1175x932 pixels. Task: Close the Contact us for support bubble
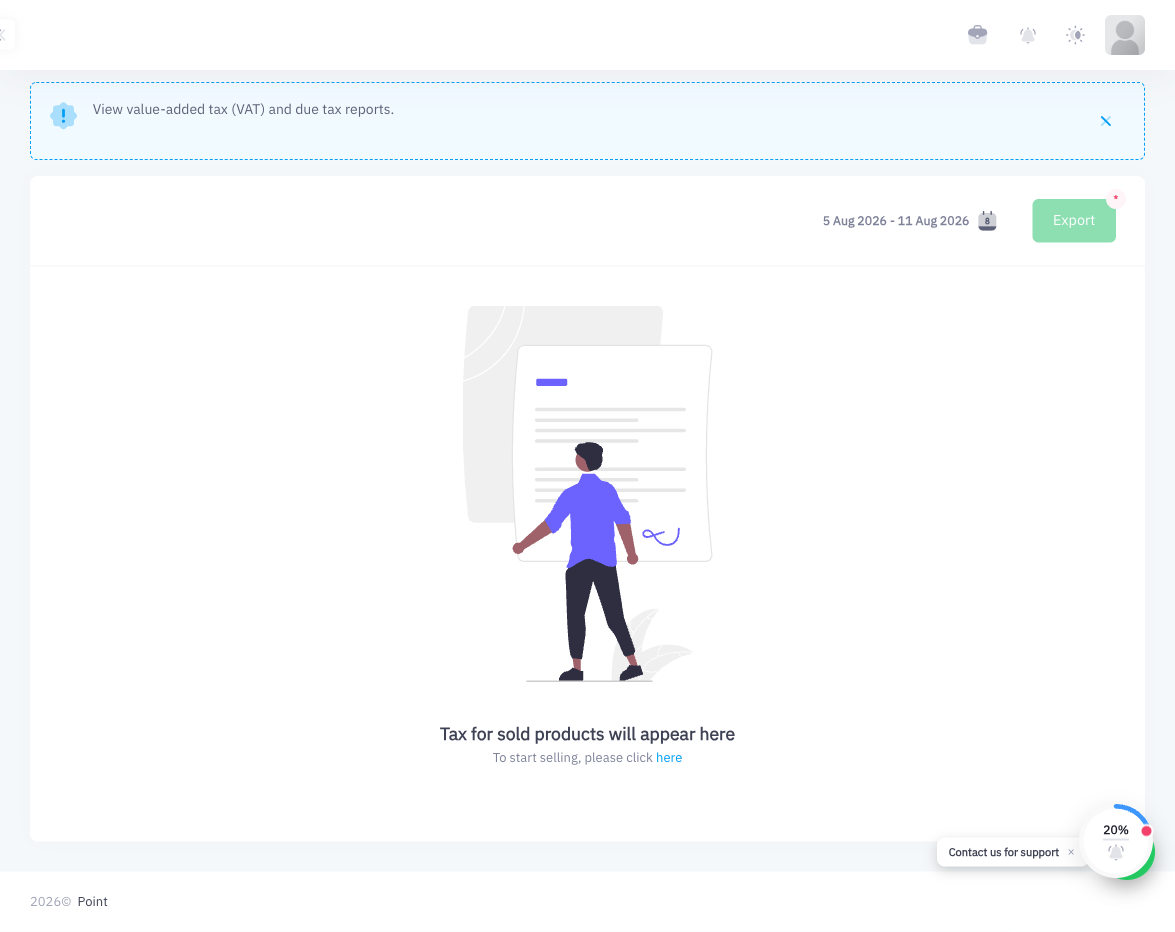click(1071, 853)
